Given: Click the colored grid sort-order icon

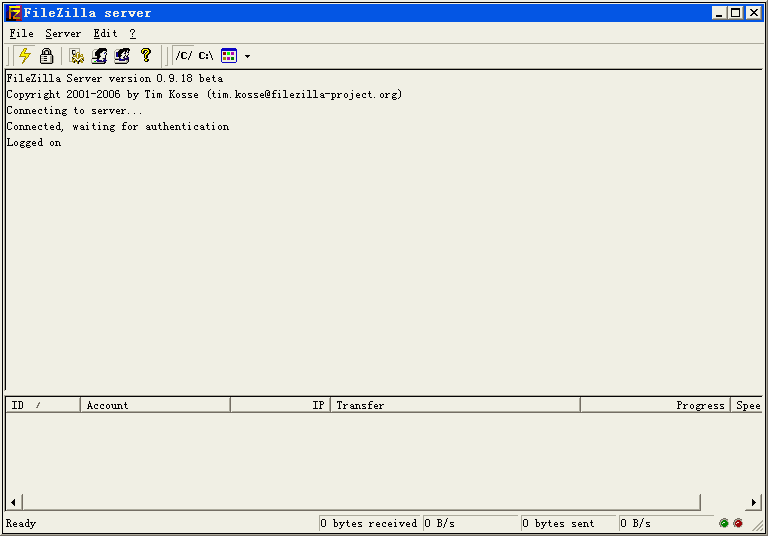Looking at the screenshot, I should pos(229,56).
